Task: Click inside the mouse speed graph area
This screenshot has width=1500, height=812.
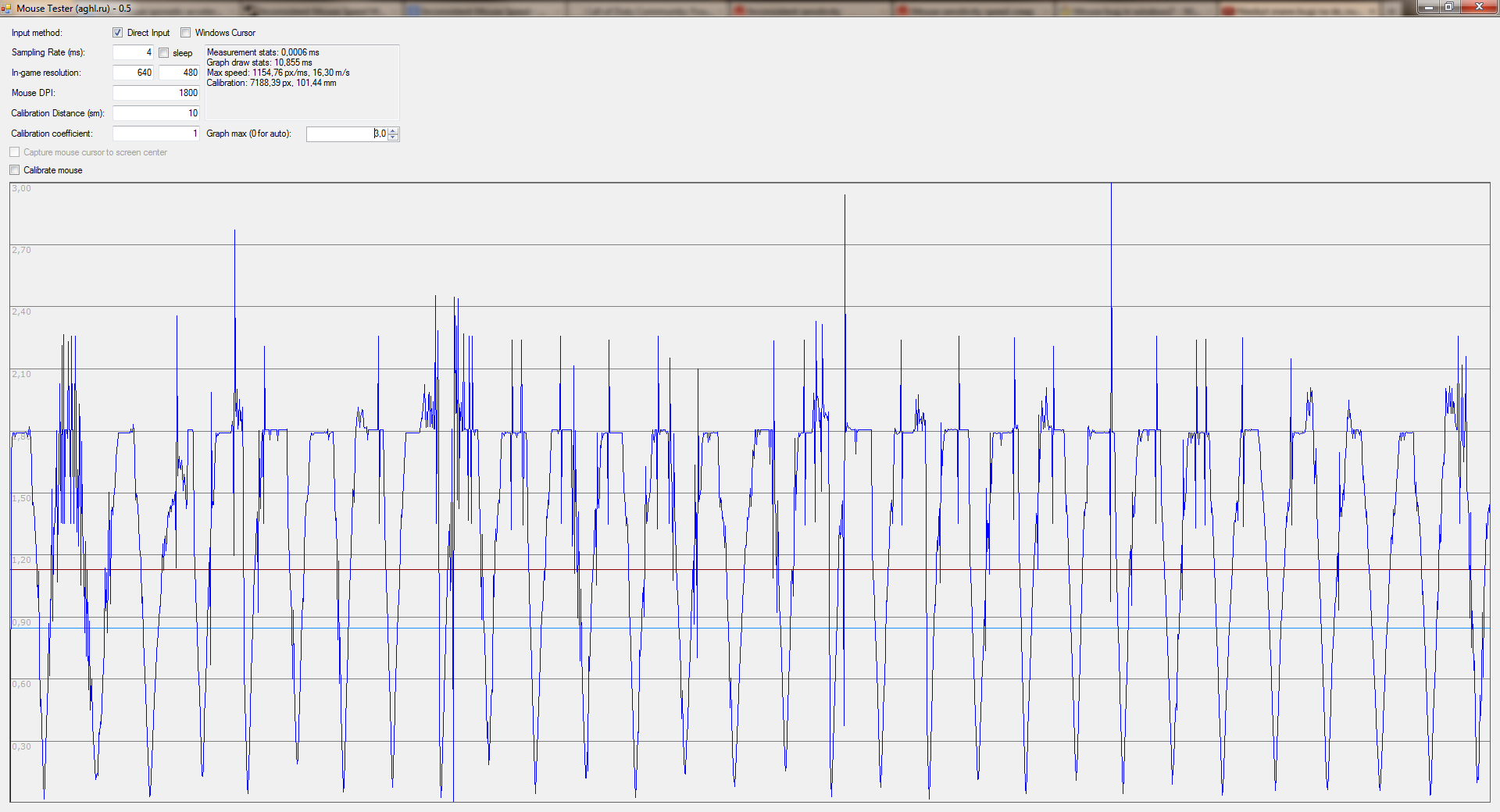Action: coord(750,492)
